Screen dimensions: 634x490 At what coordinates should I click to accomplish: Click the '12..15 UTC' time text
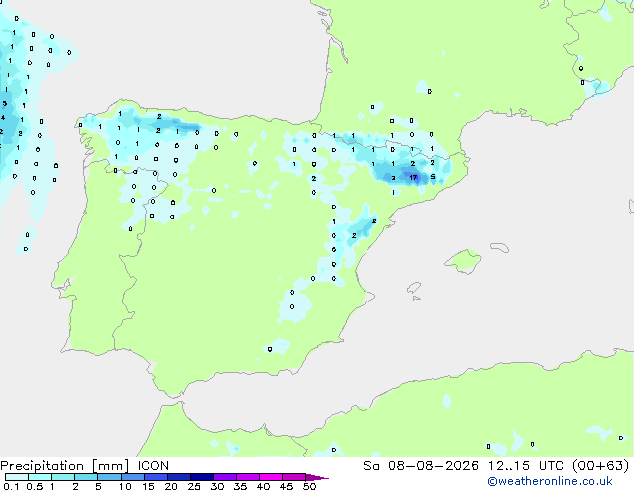[x=526, y=466]
